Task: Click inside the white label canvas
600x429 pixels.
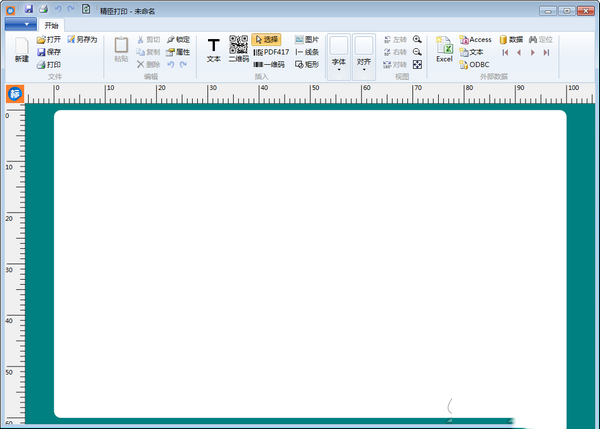Action: click(x=310, y=264)
